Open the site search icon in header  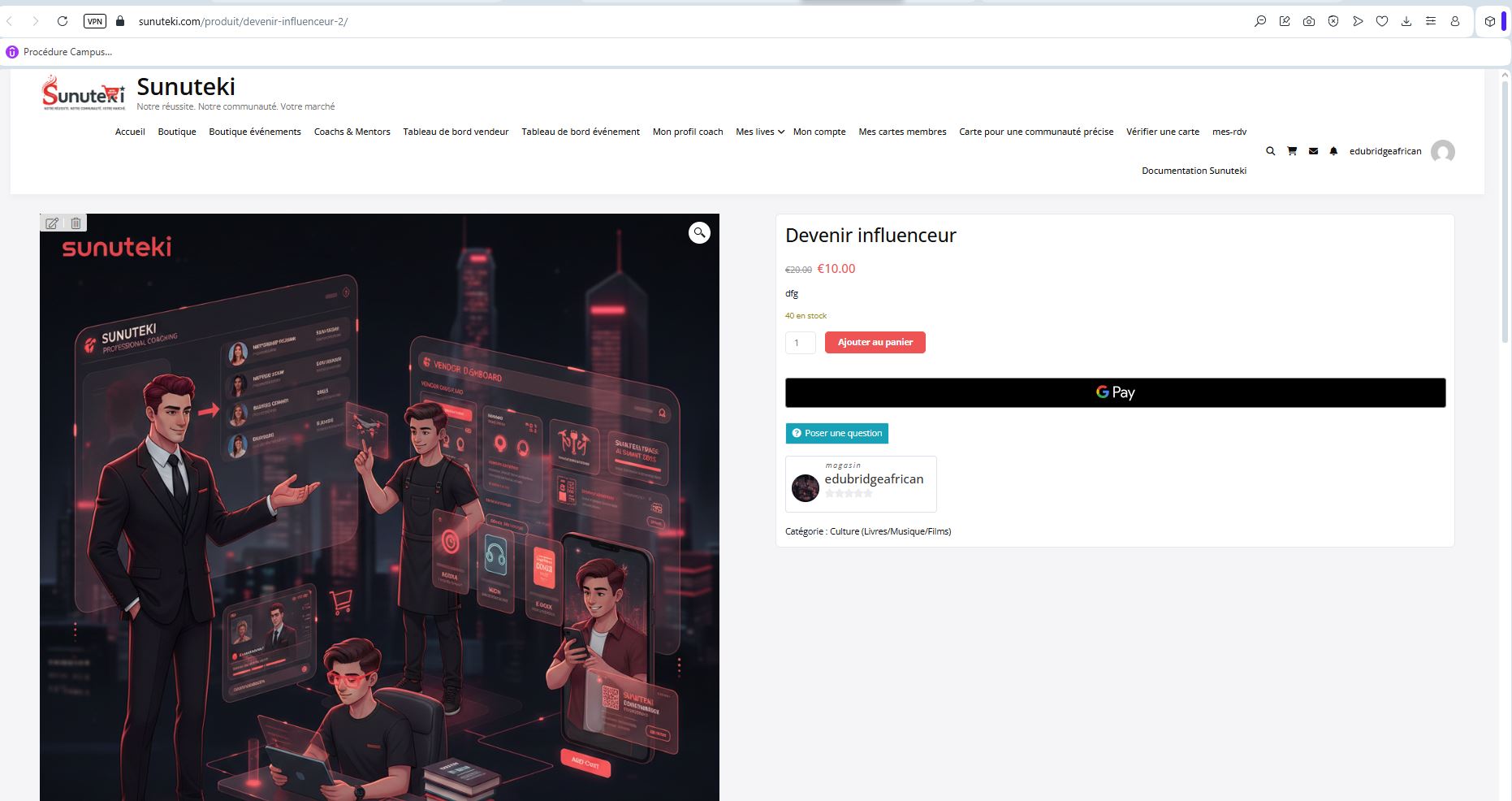click(1271, 151)
